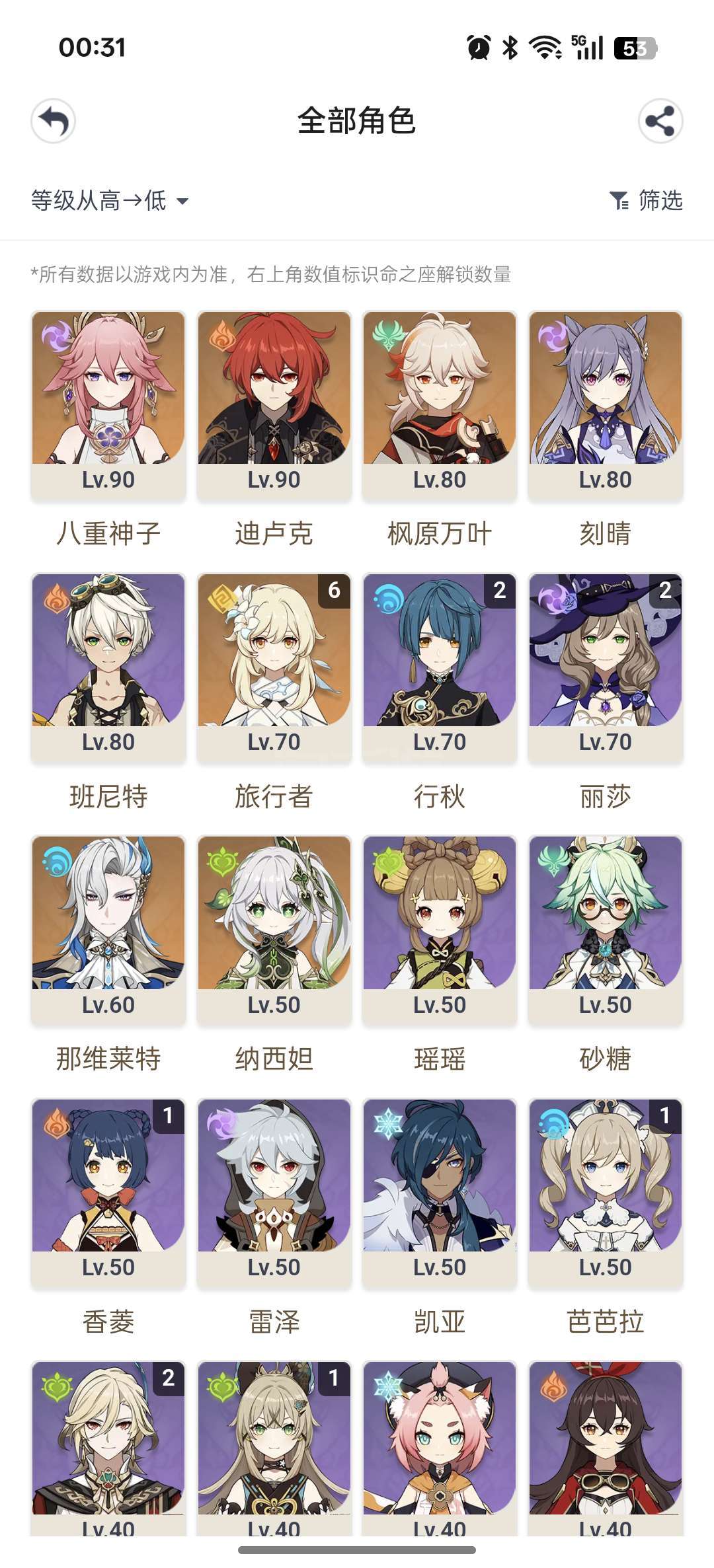714x1568 pixels.
Task: Tap the Electro icon on 刻晴
Action: [x=553, y=336]
